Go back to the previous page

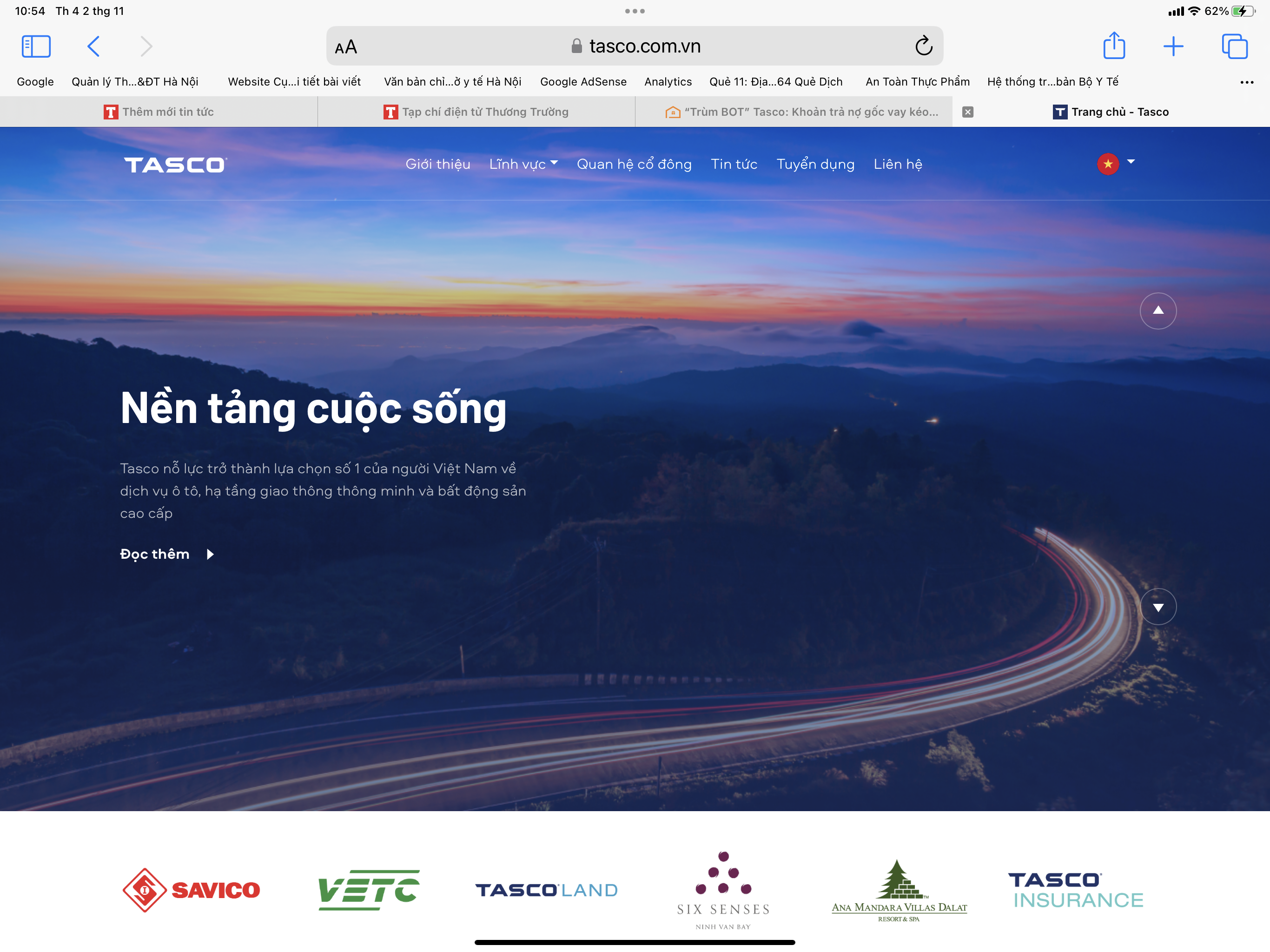(x=93, y=46)
